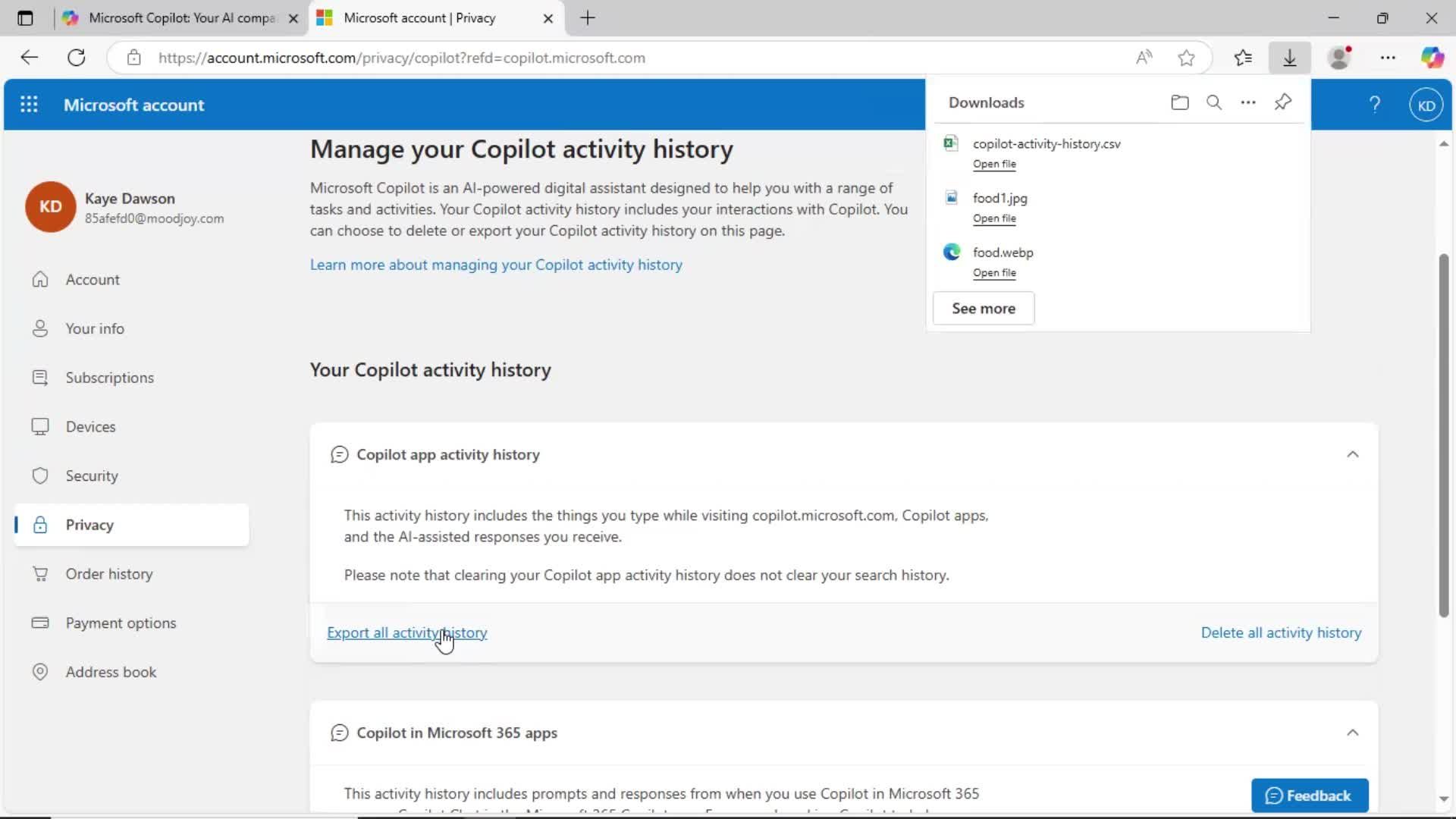Image resolution: width=1456 pixels, height=819 pixels.
Task: Open Devices in sidebar
Action: pos(131,427)
